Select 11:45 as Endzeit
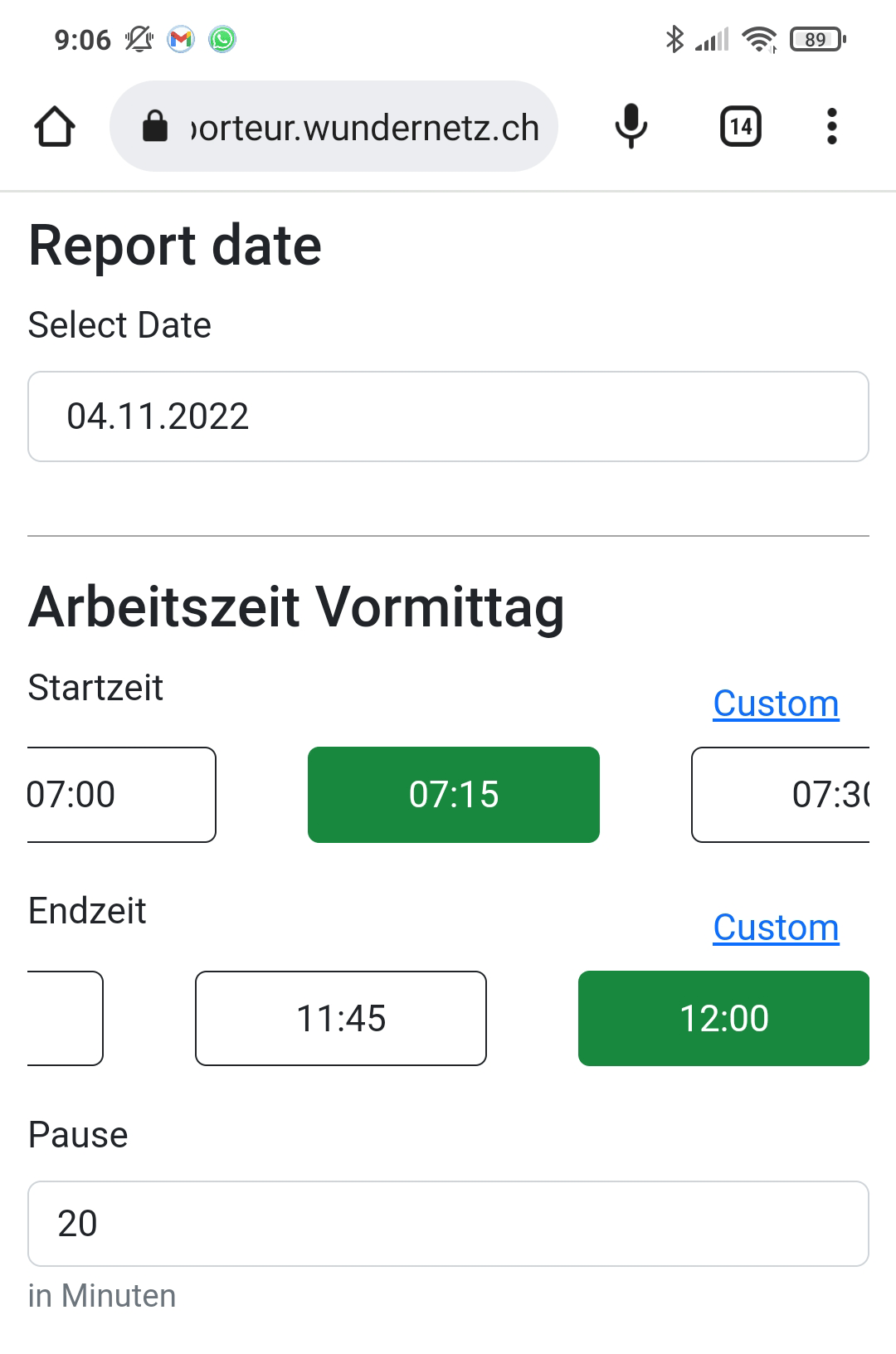The height and width of the screenshot is (1354, 896). click(x=341, y=1019)
